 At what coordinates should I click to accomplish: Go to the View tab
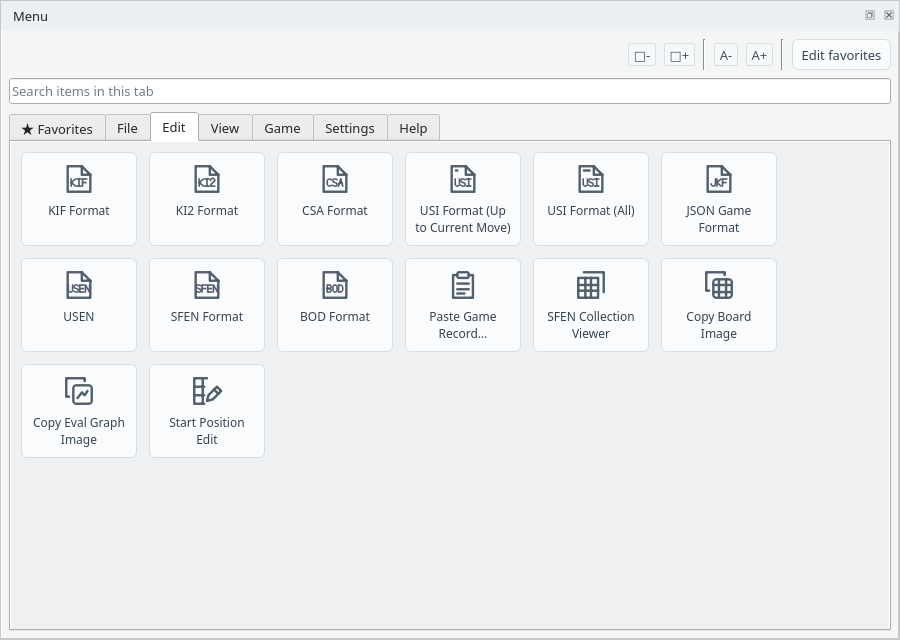[x=225, y=128]
